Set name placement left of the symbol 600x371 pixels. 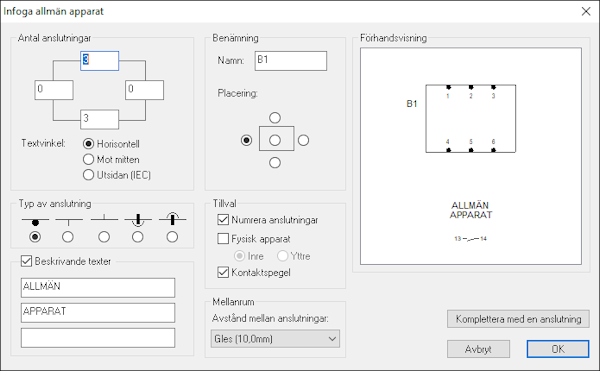click(246, 140)
